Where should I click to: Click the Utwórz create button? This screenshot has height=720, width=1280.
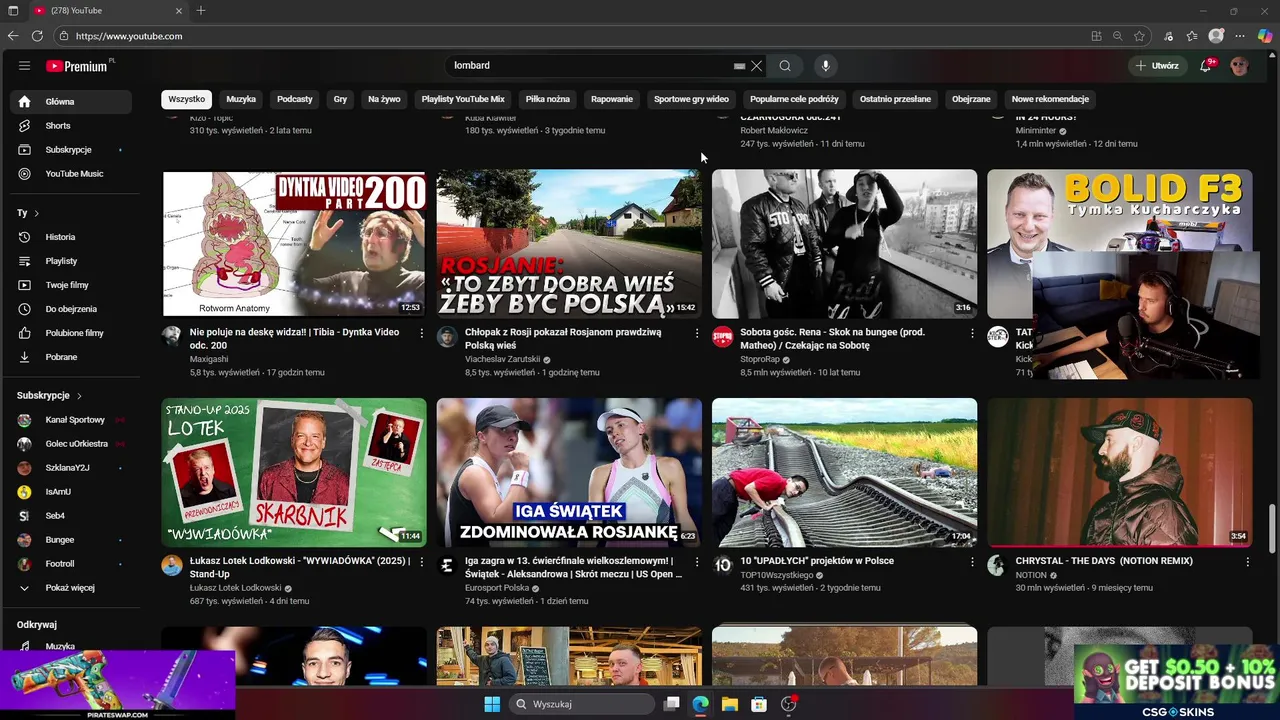point(1157,66)
